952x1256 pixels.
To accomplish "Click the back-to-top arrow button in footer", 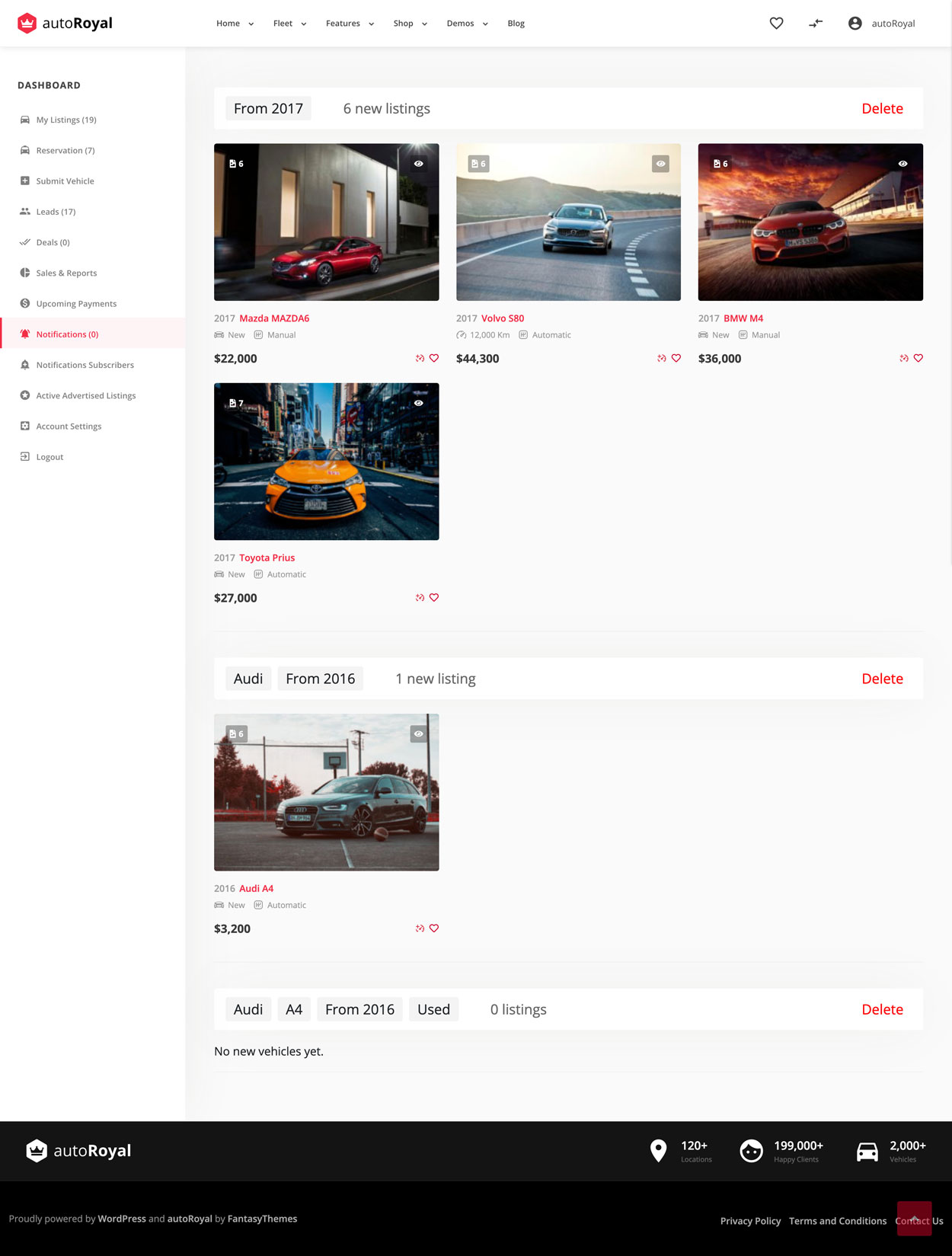I will coord(914,1218).
